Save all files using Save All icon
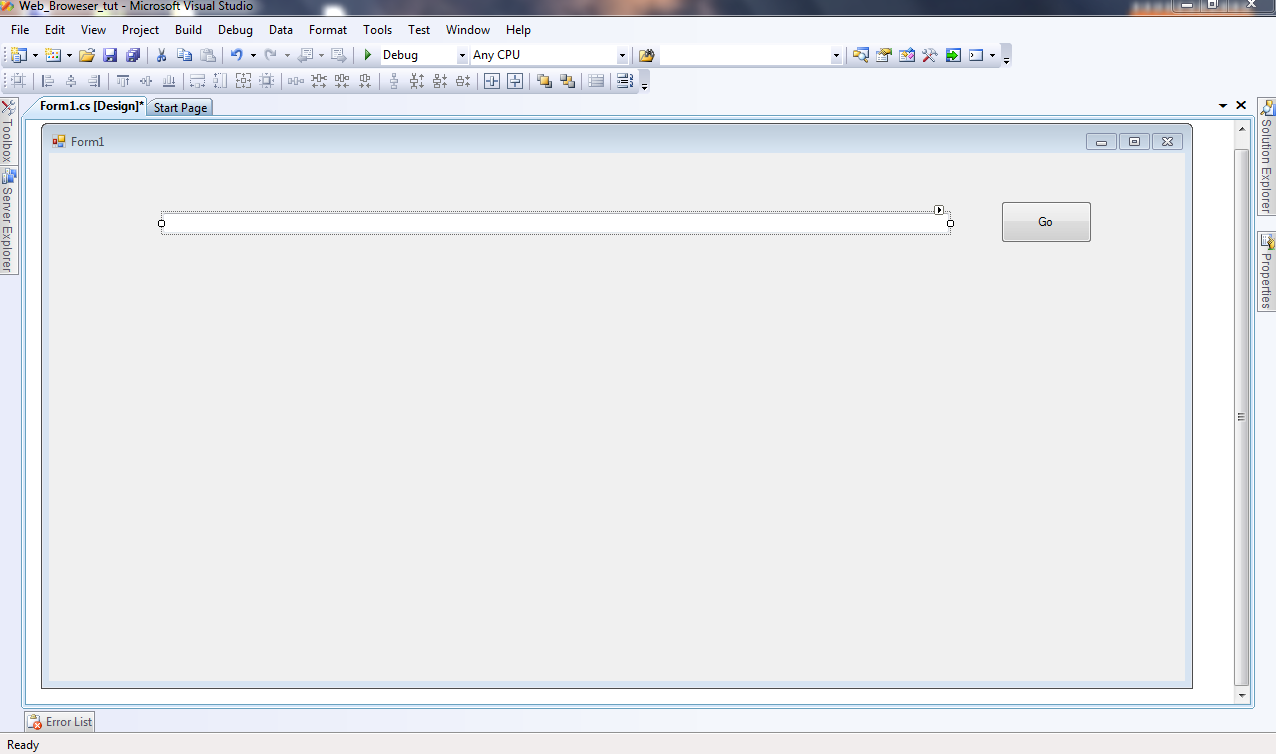1276x755 pixels. click(x=133, y=55)
